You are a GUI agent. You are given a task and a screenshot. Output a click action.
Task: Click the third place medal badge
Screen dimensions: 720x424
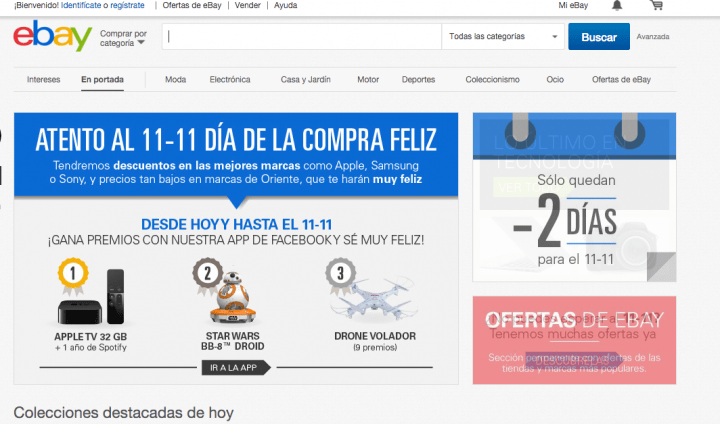pos(340,275)
